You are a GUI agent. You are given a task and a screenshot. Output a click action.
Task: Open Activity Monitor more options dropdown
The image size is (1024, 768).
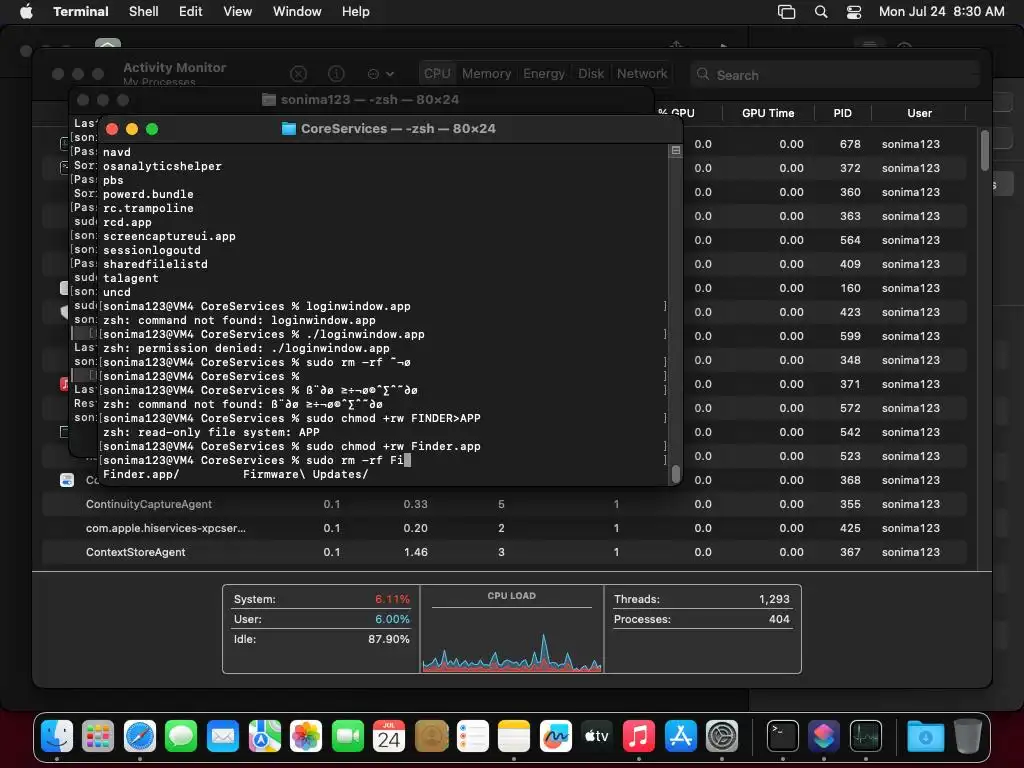(x=381, y=74)
